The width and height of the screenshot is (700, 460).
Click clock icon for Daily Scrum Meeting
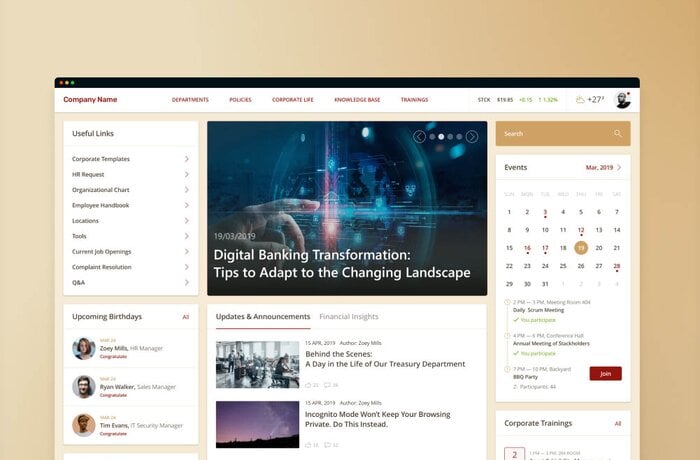click(x=507, y=302)
